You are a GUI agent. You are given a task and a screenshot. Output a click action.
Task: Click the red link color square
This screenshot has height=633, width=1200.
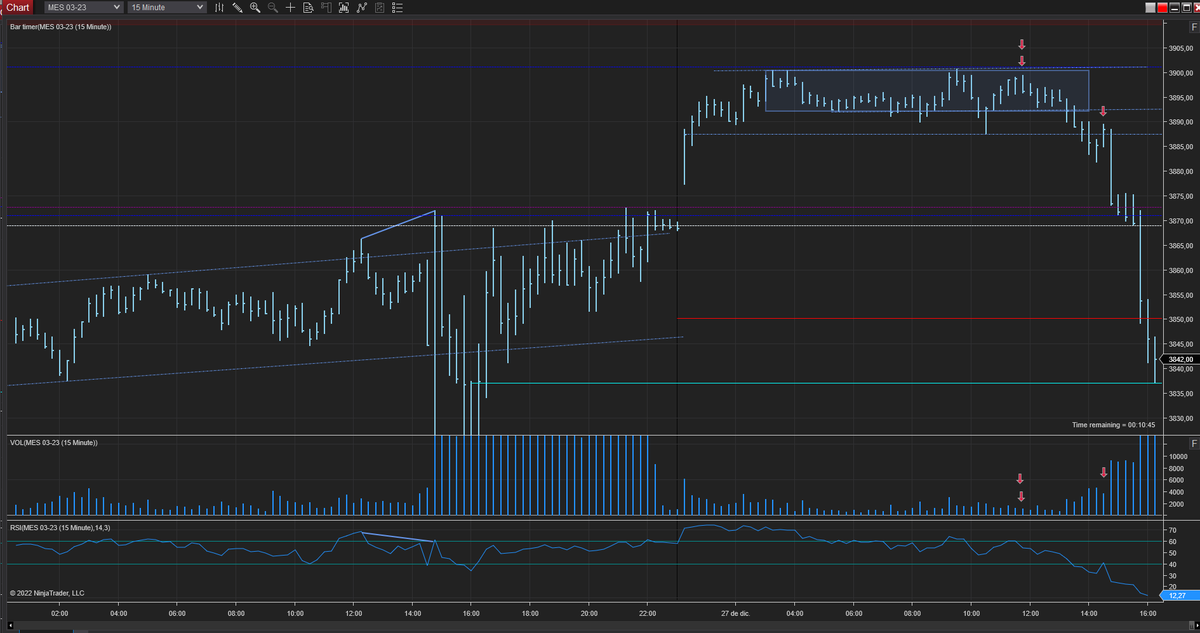coord(1162,8)
